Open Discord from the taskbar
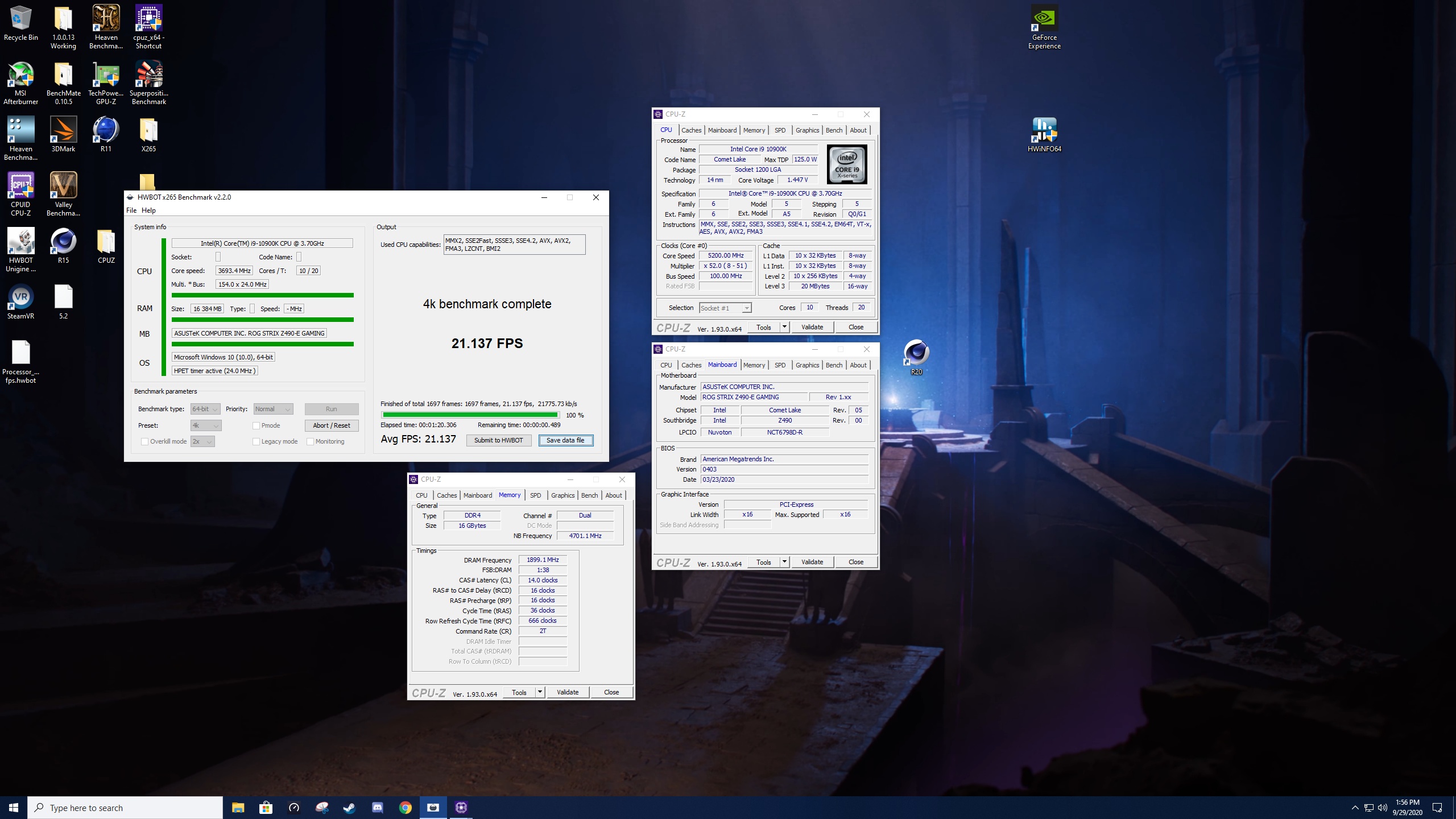 [x=377, y=808]
